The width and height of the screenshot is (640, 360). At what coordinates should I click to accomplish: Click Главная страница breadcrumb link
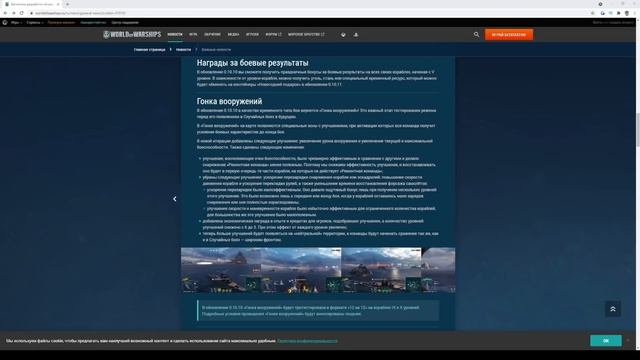[149, 49]
